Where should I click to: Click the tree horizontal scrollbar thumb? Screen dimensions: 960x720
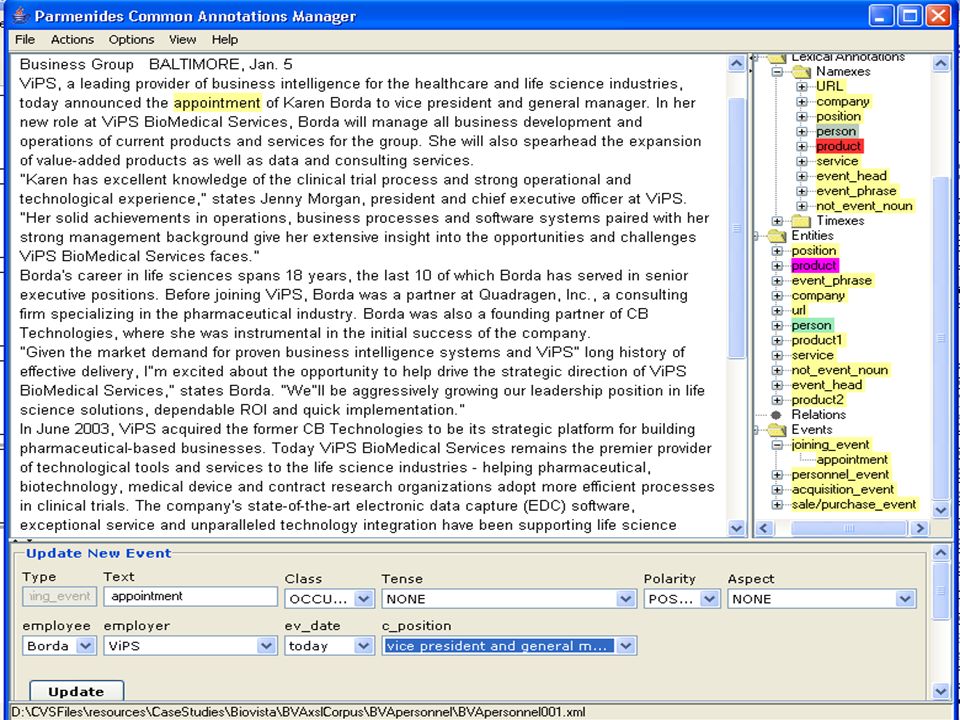pyautogui.click(x=848, y=528)
